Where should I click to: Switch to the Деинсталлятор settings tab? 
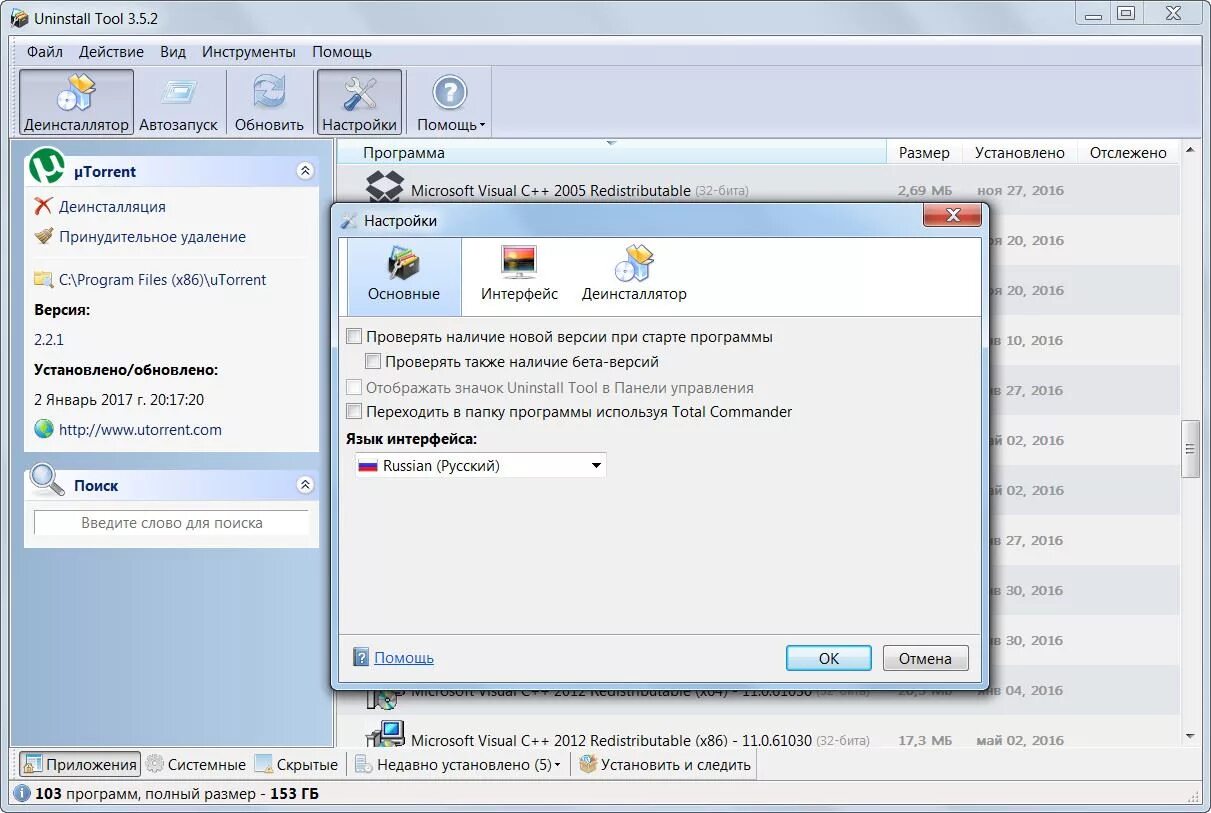click(x=634, y=276)
